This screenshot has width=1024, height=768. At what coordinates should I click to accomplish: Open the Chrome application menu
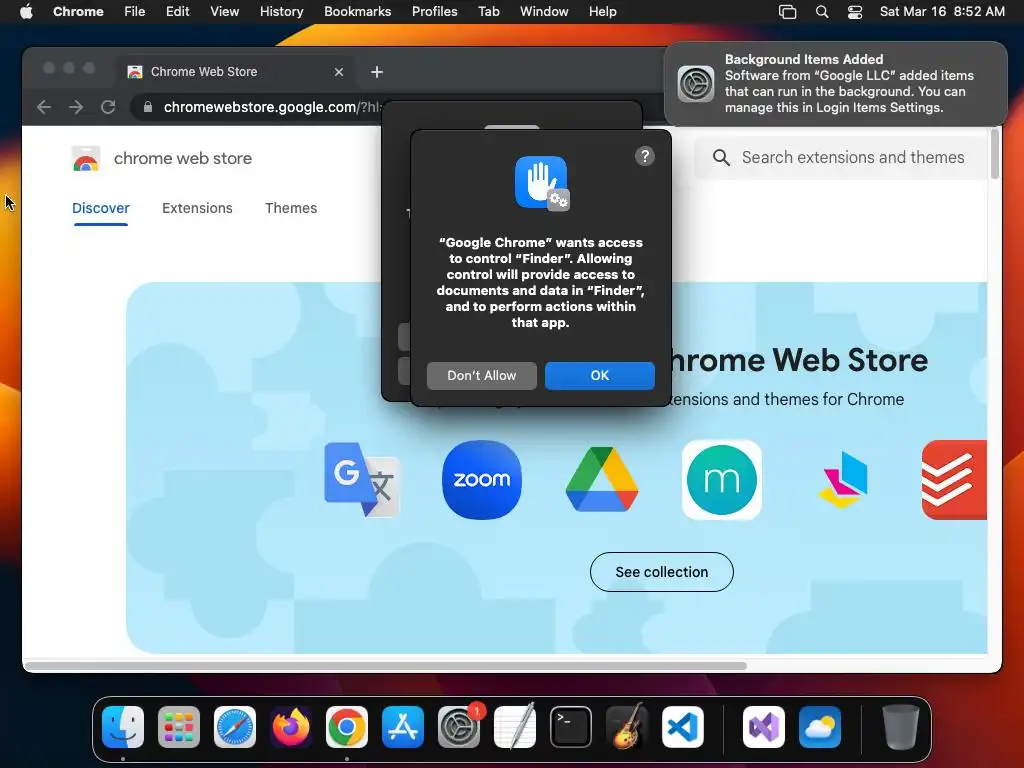(78, 11)
